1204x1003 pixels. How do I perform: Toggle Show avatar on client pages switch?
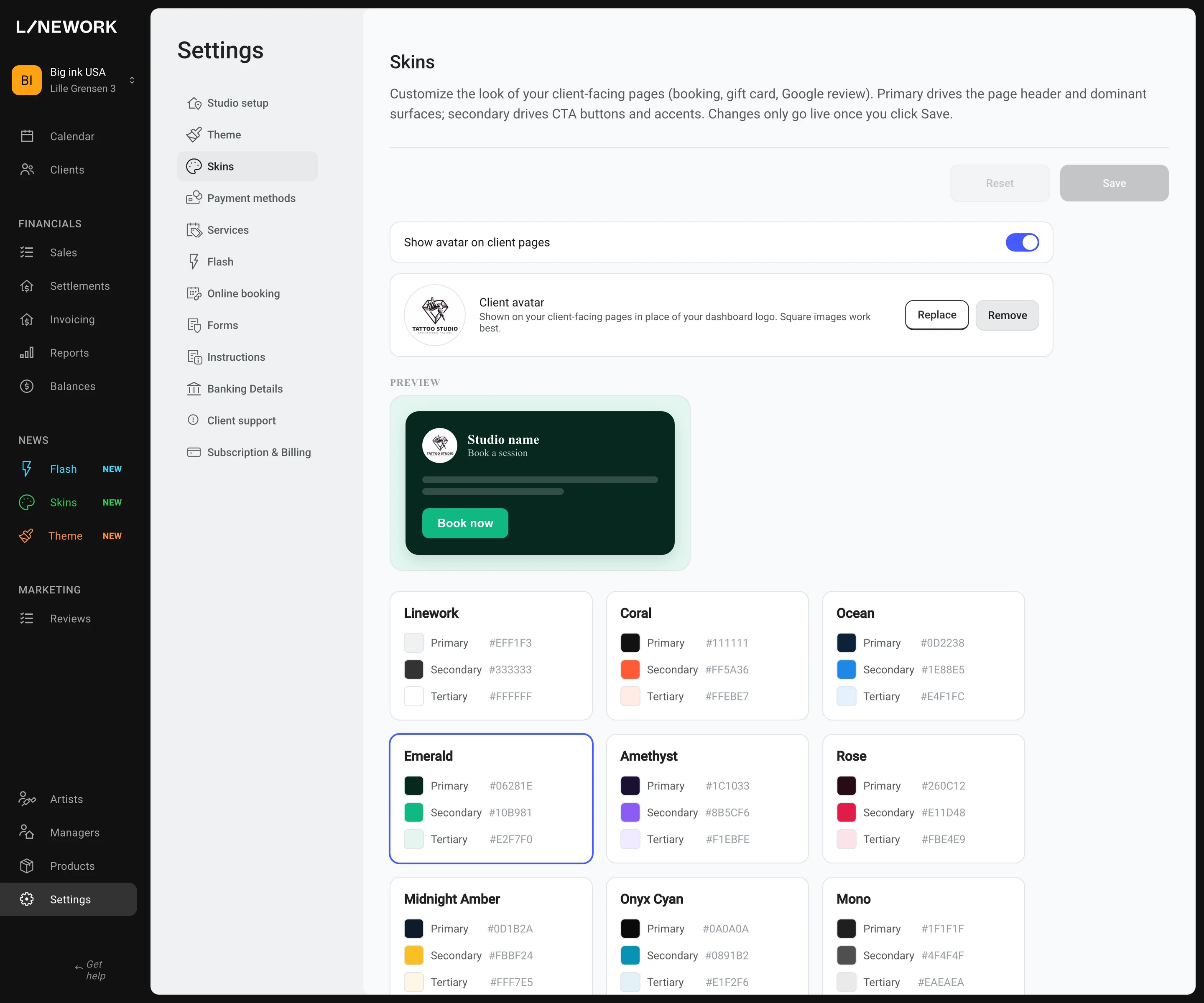tap(1022, 242)
